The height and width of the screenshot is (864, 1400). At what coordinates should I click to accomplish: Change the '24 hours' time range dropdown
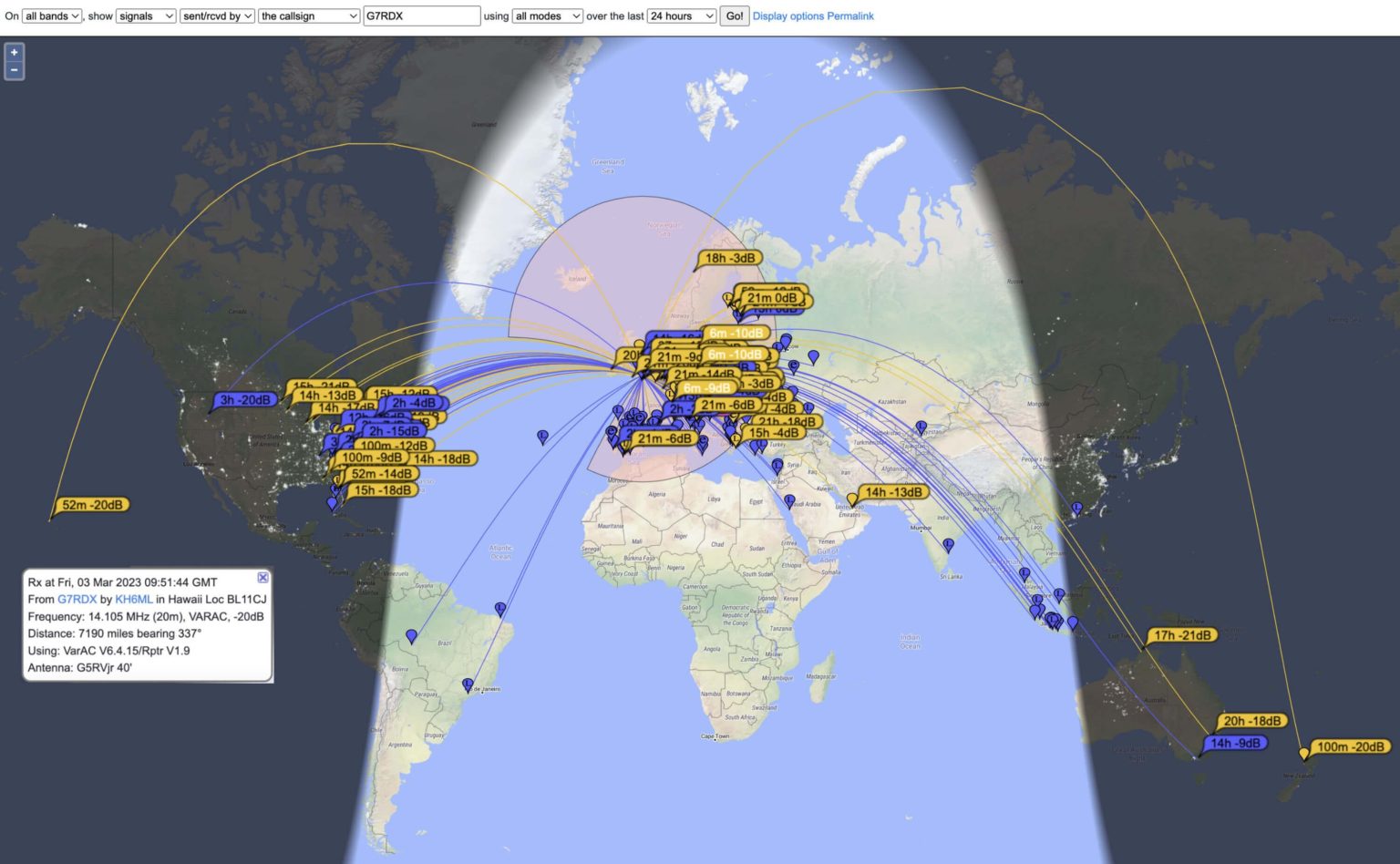pos(681,16)
